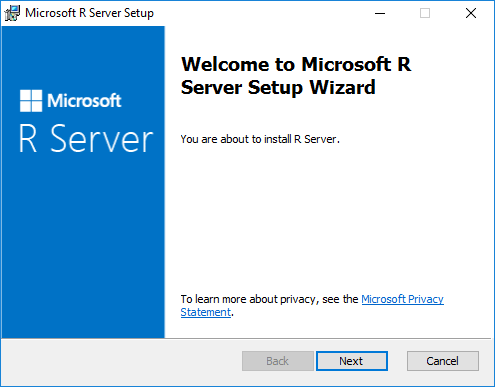Click the Microsoft four-square logo
This screenshot has height=387, width=495.
31,101
